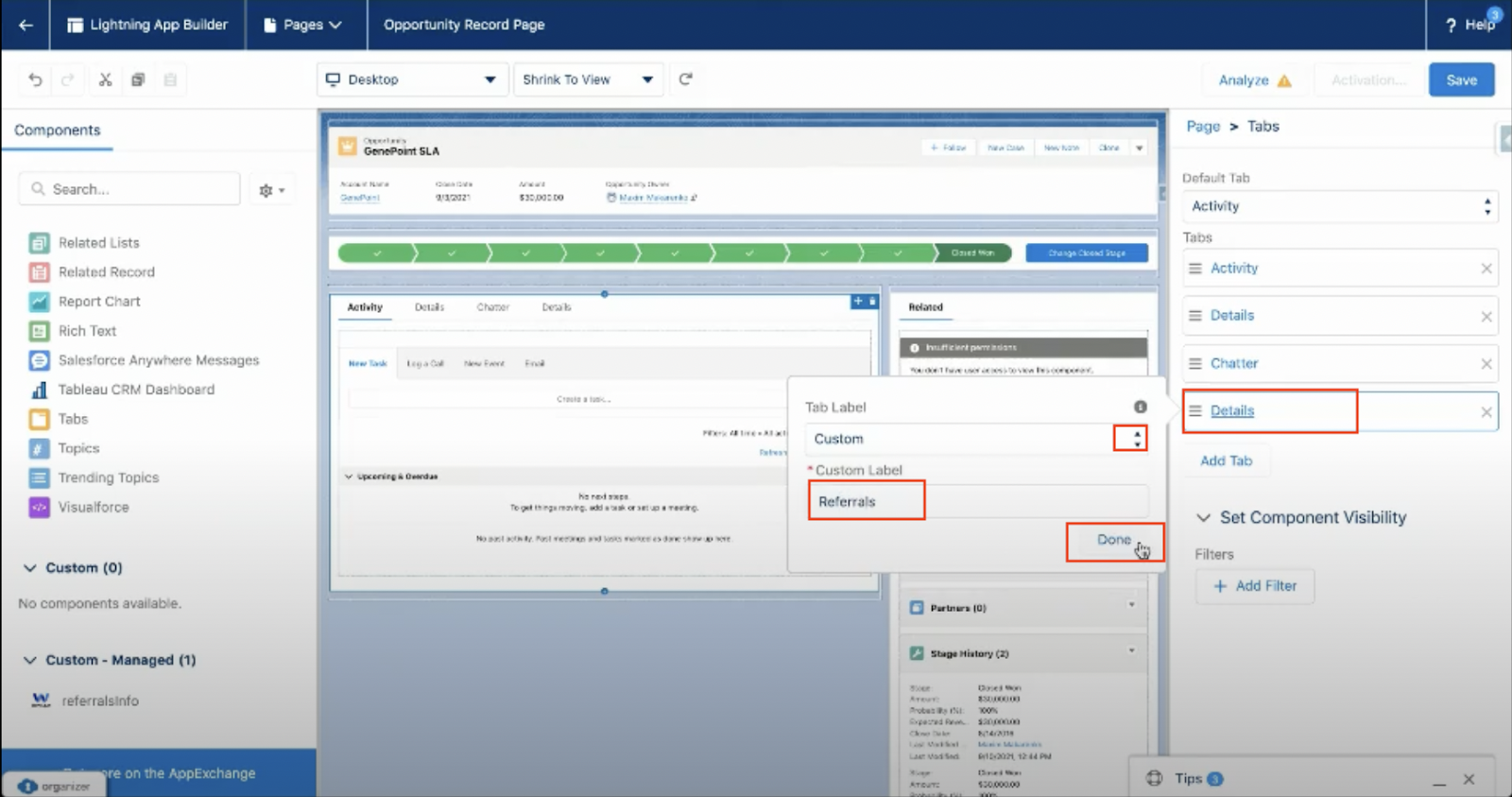Open Help from the header

coord(1470,25)
